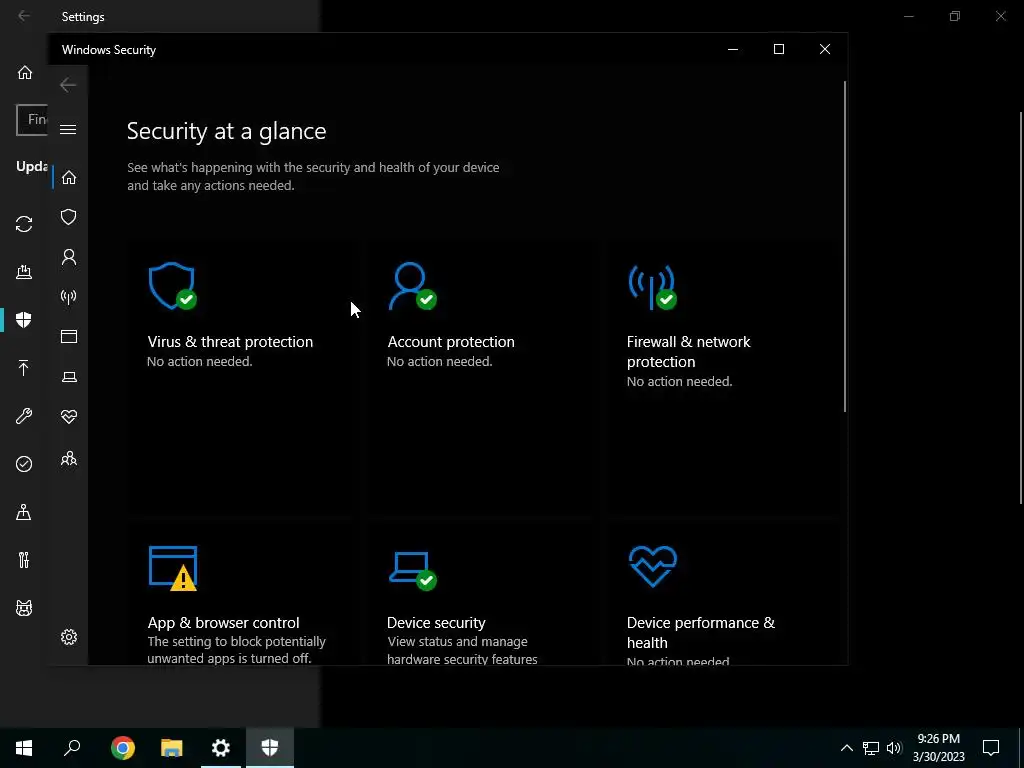Open the Action Center notifications

tap(991, 748)
